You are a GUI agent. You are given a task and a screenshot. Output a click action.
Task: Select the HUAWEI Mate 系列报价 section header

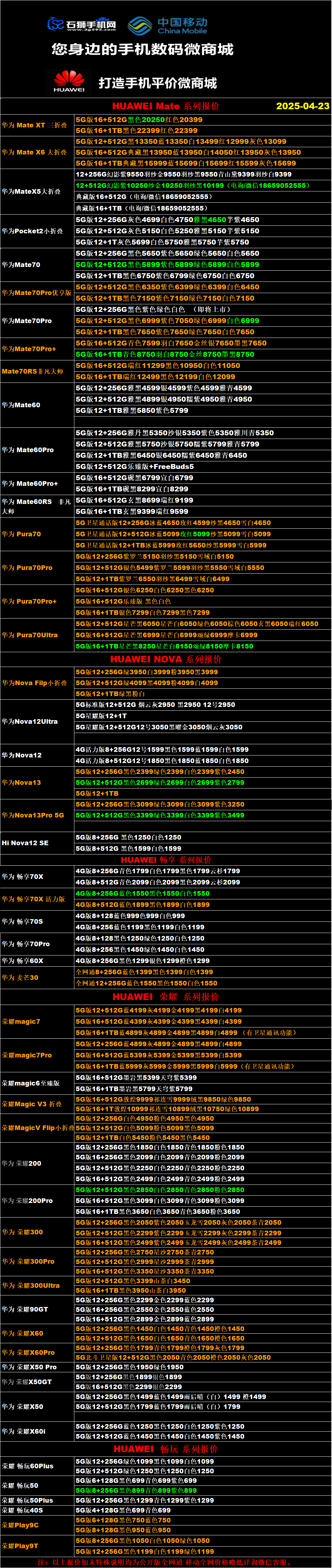[166, 106]
